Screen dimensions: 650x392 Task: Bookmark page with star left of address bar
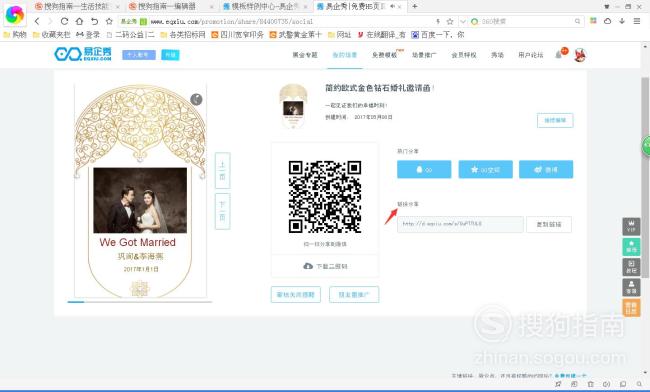pyautogui.click(x=109, y=22)
